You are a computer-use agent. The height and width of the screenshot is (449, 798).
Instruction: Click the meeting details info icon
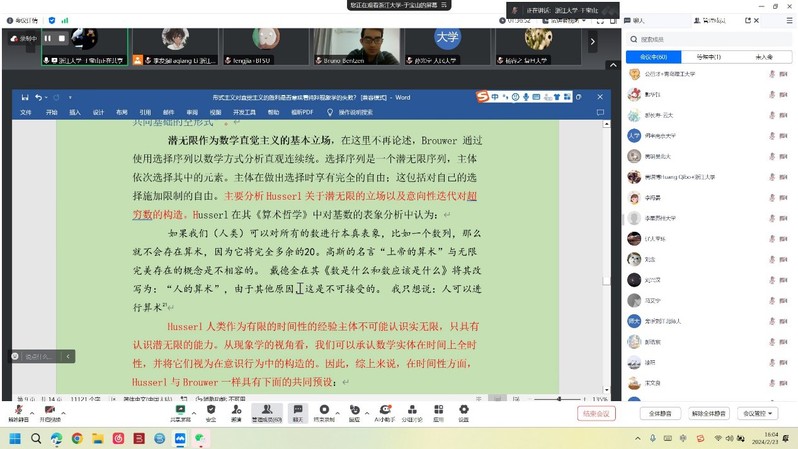pos(10,20)
